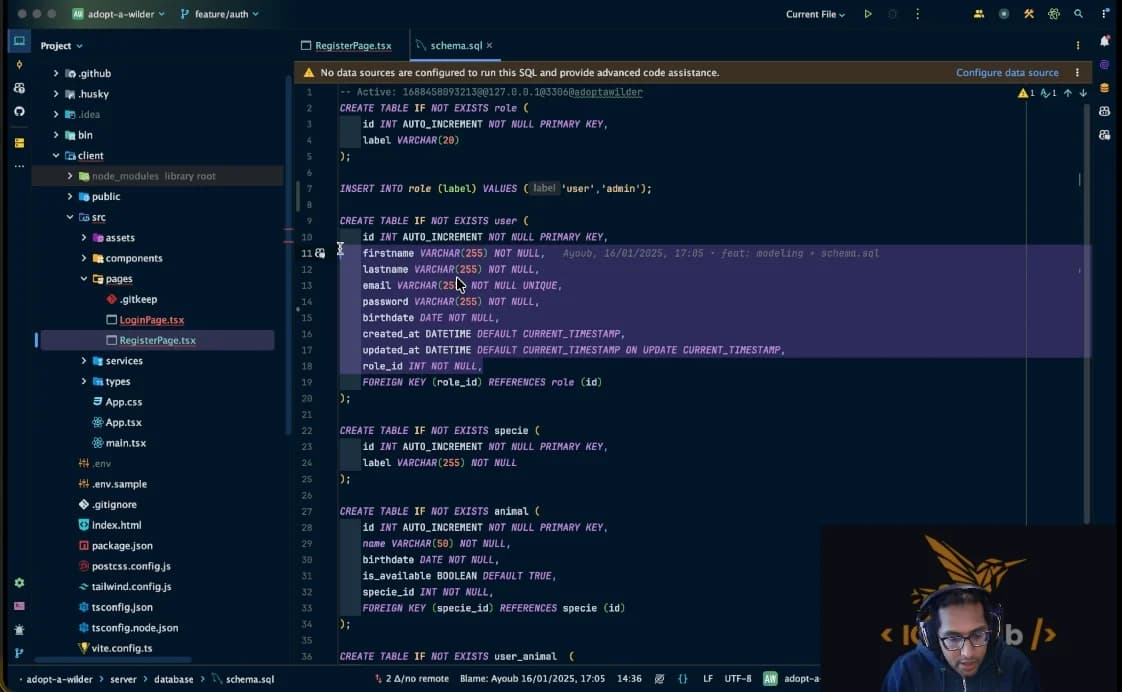The width and height of the screenshot is (1122, 692).
Task: Switch to the RegisterPage.tsx tab
Action: [346, 45]
